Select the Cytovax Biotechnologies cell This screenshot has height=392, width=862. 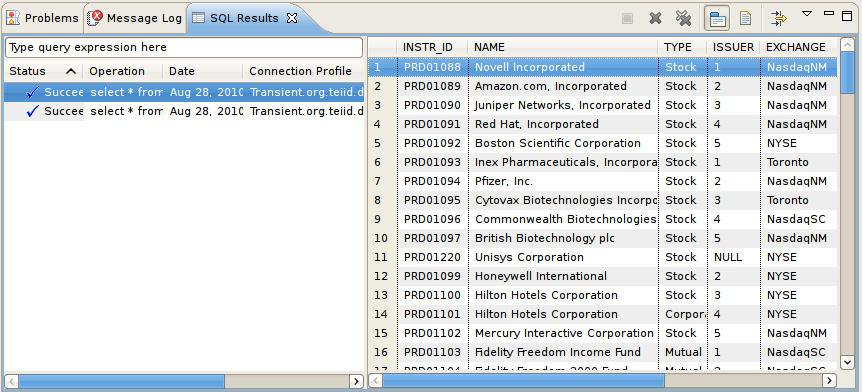pos(563,200)
